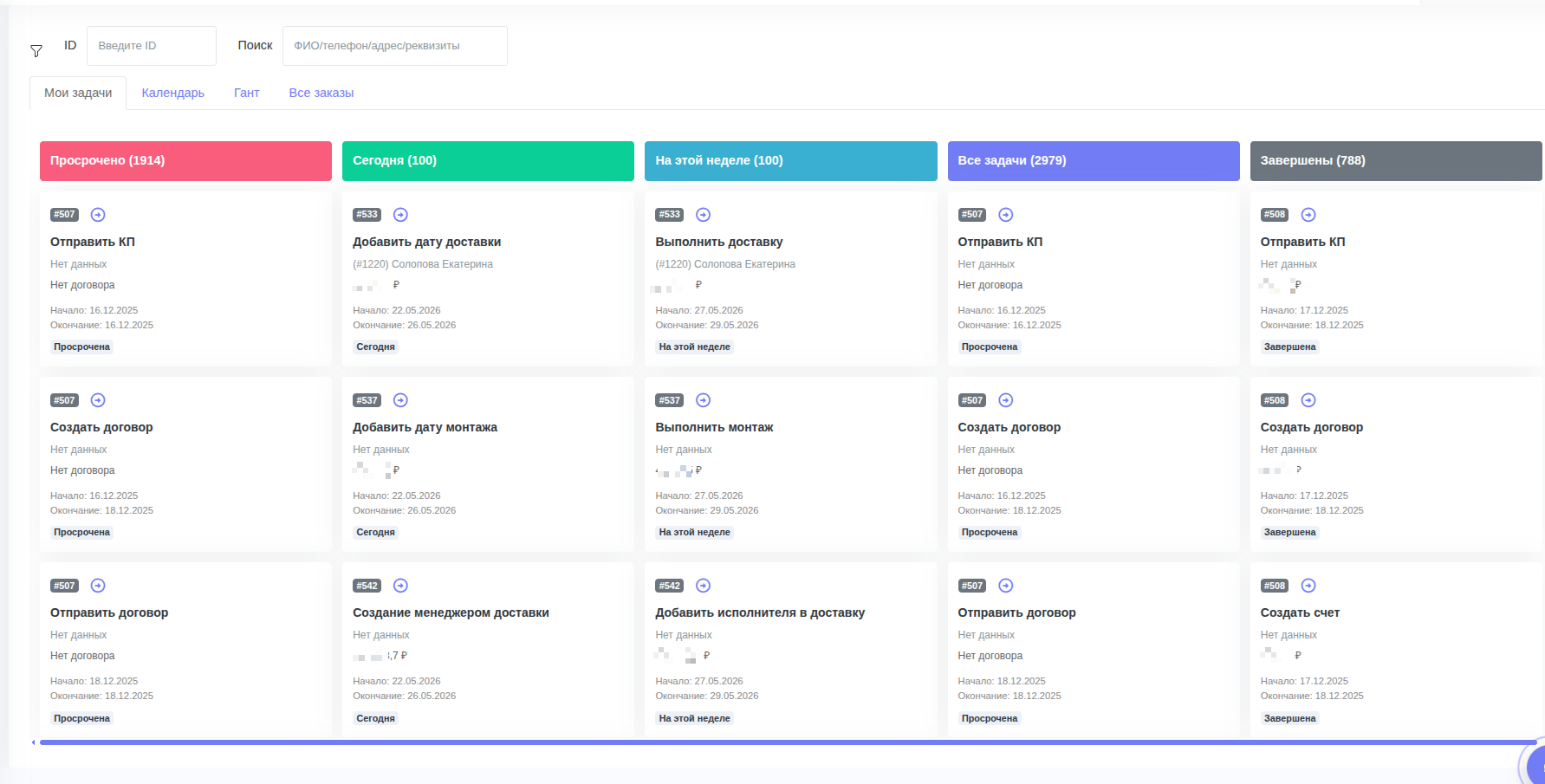Screen dimensions: 1545x784
Task: Open arrow icon on overdue card 'Отправить КП'
Action: [98, 215]
